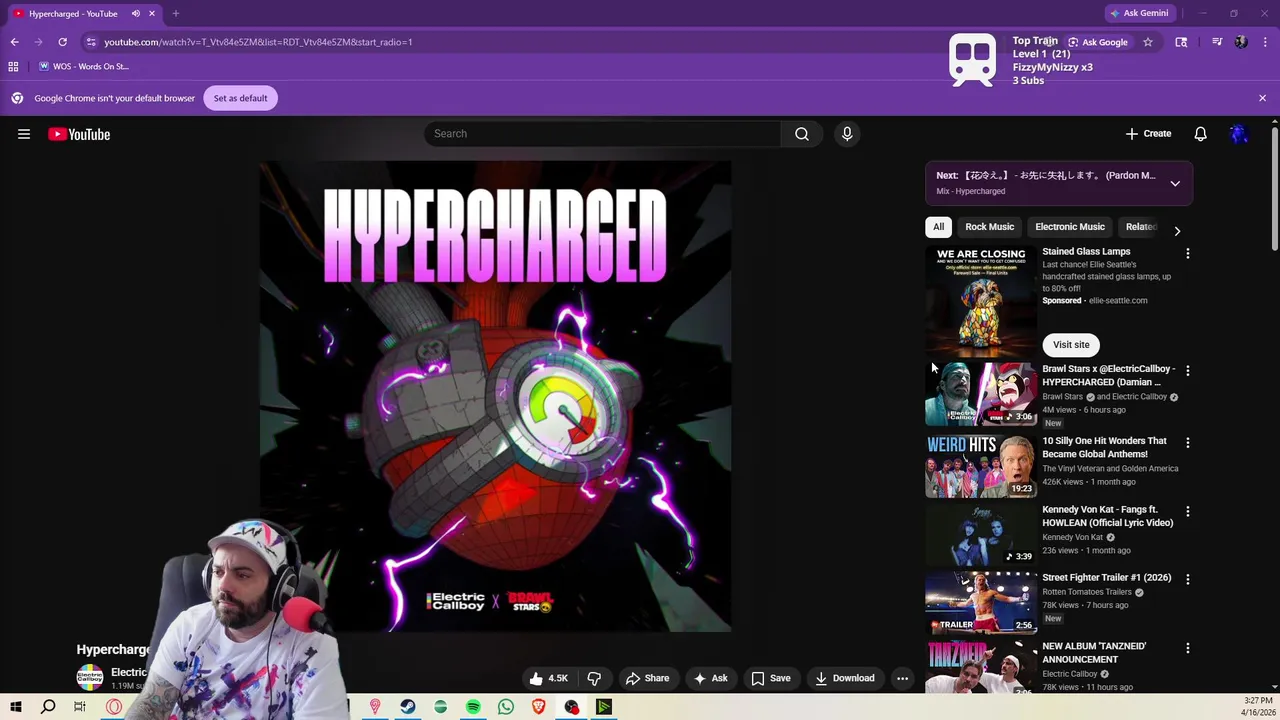1280x720 pixels.
Task: Open options for Kennedy Von Kat video
Action: pos(1187,512)
